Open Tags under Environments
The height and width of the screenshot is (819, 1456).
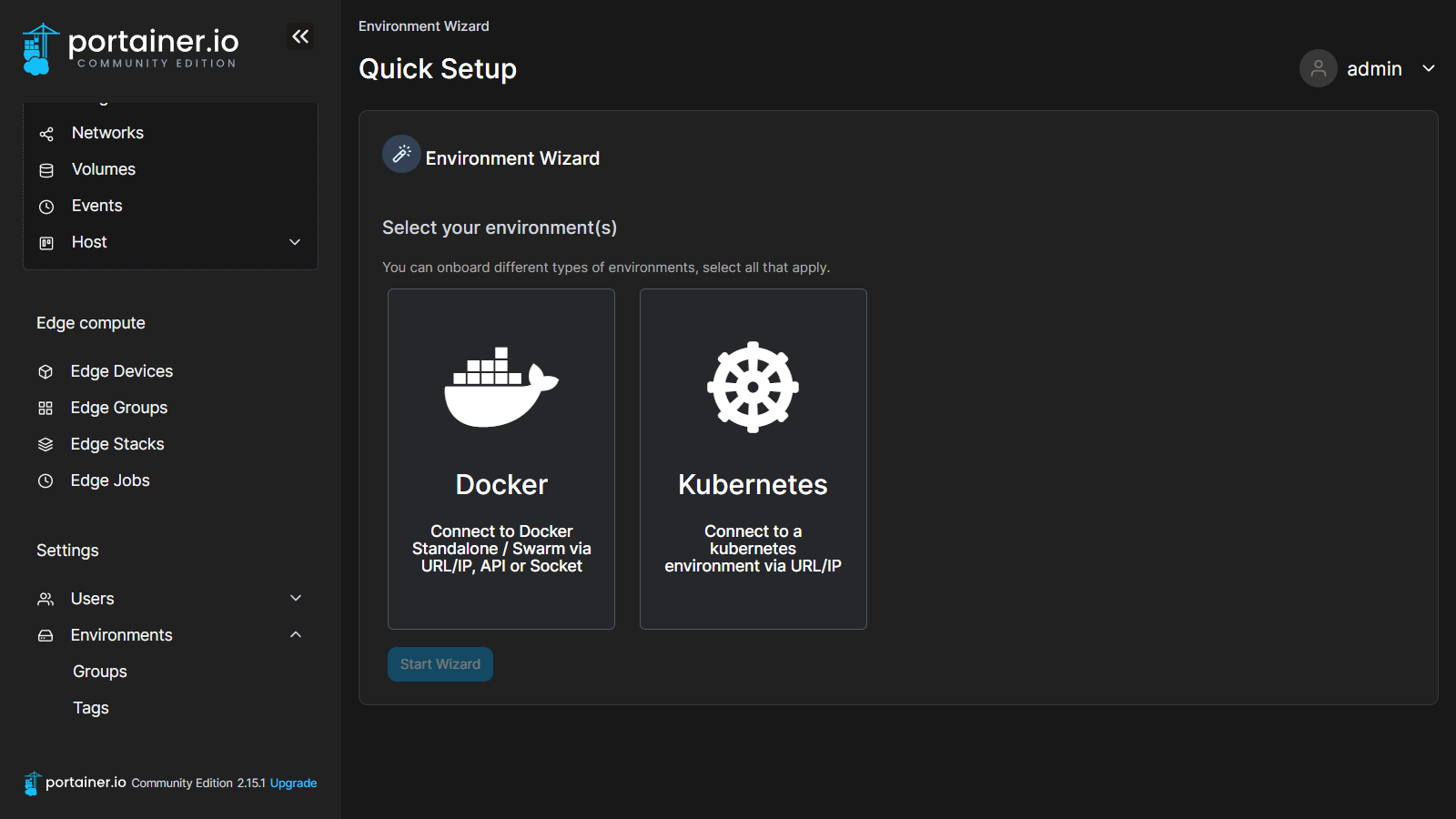[90, 708]
